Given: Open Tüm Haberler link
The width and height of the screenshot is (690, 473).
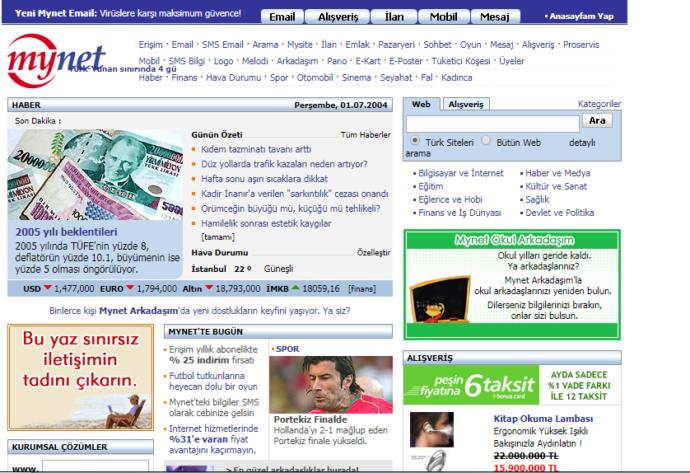Looking at the screenshot, I should pyautogui.click(x=365, y=135).
